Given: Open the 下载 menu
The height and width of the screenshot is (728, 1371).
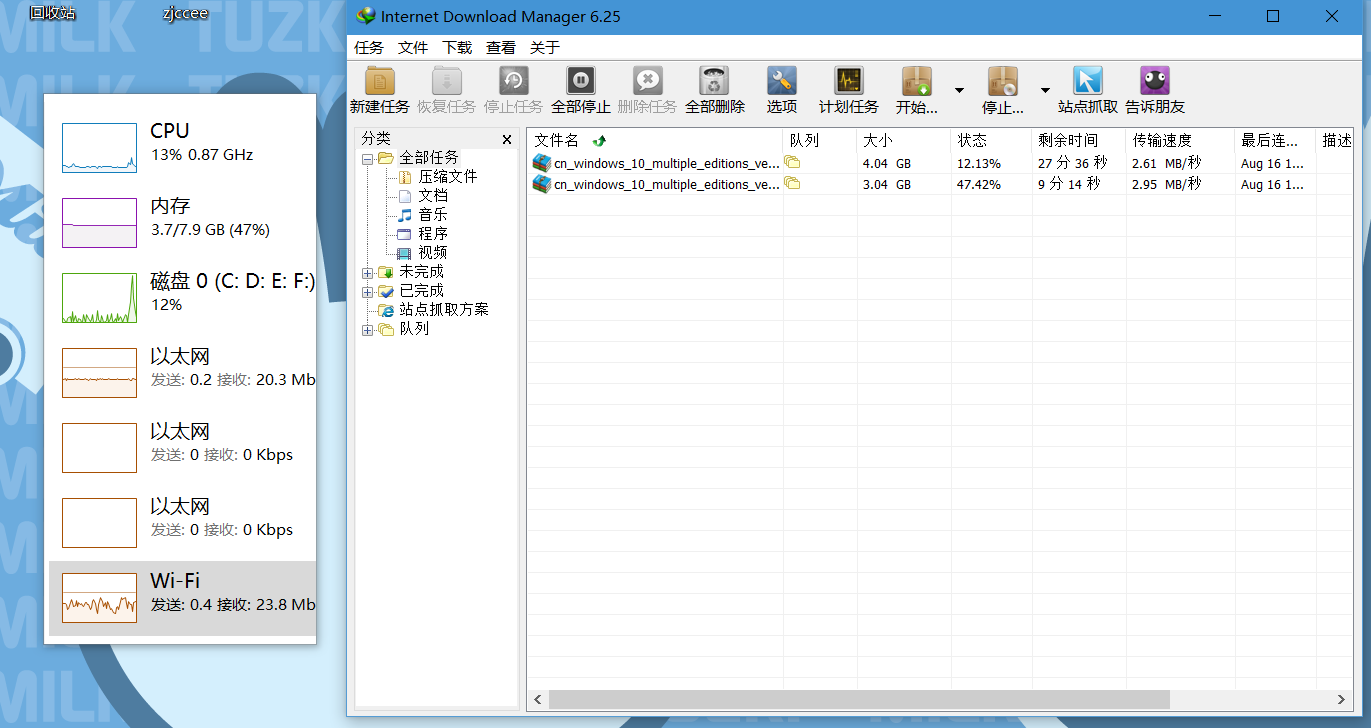Looking at the screenshot, I should pos(457,48).
